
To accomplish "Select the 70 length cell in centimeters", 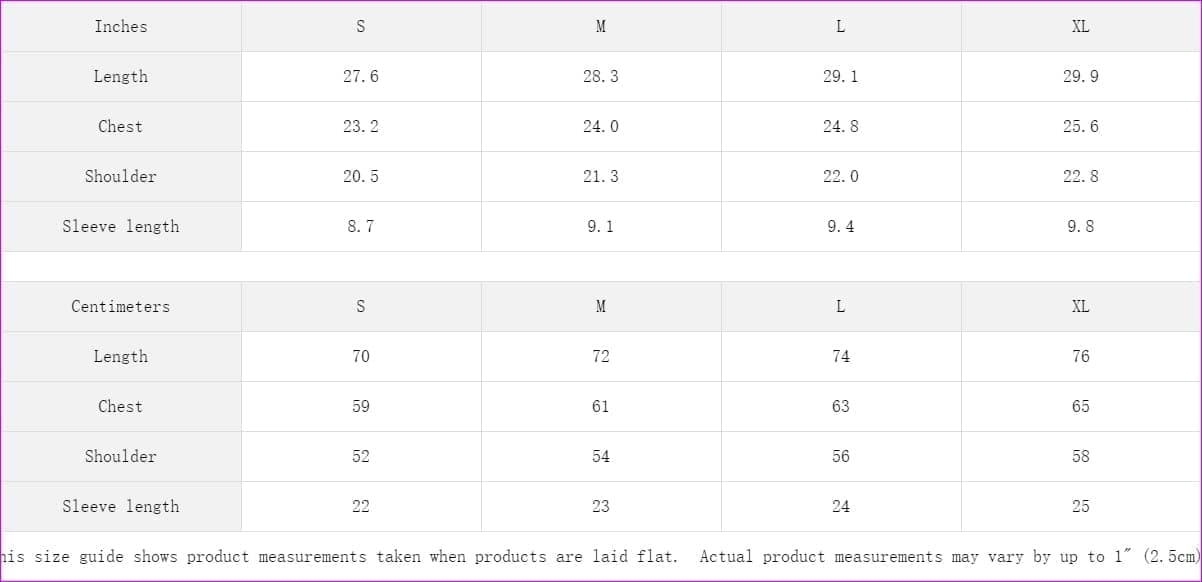I will pyautogui.click(x=361, y=357).
